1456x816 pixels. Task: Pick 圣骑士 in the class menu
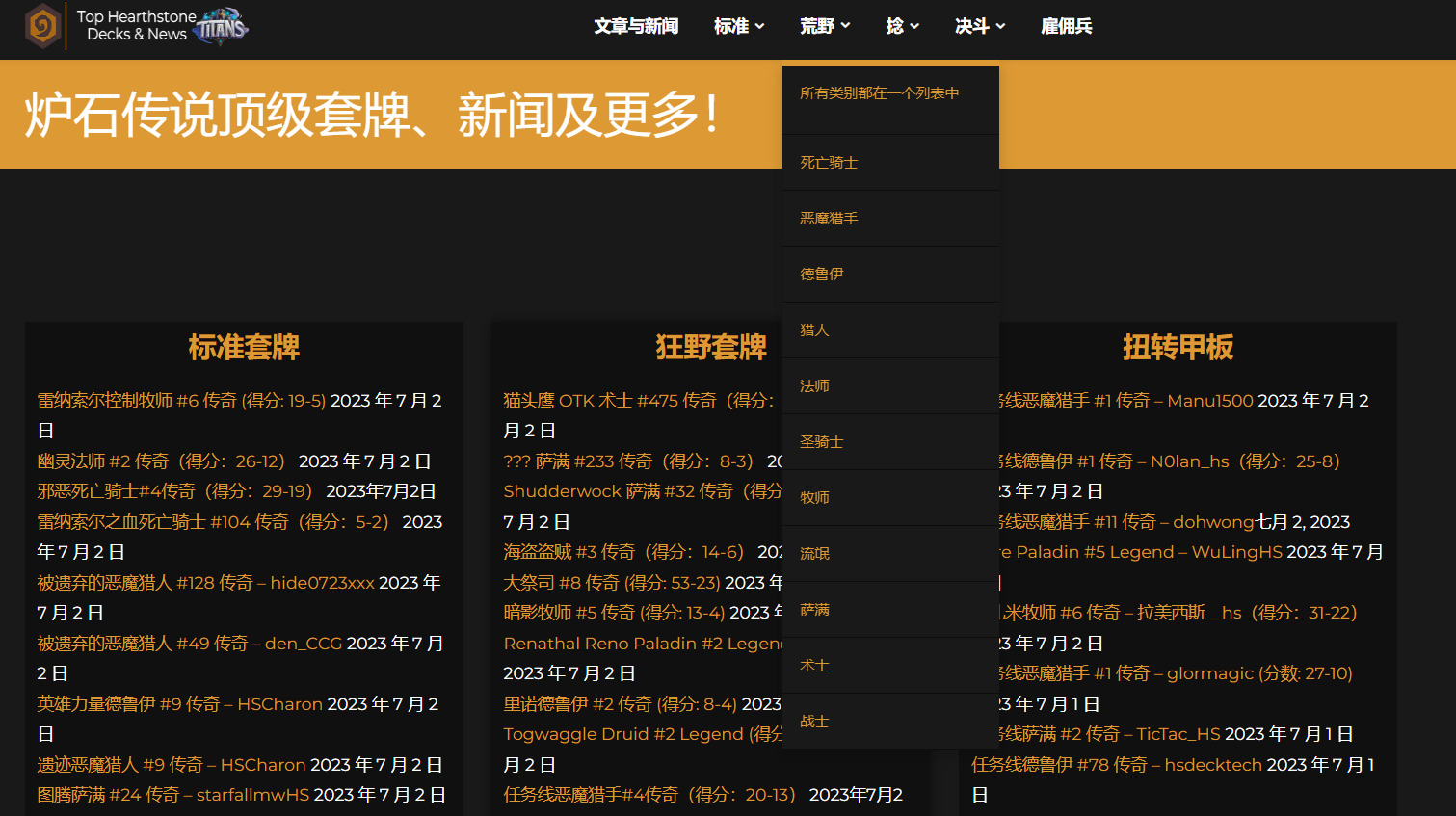click(822, 442)
